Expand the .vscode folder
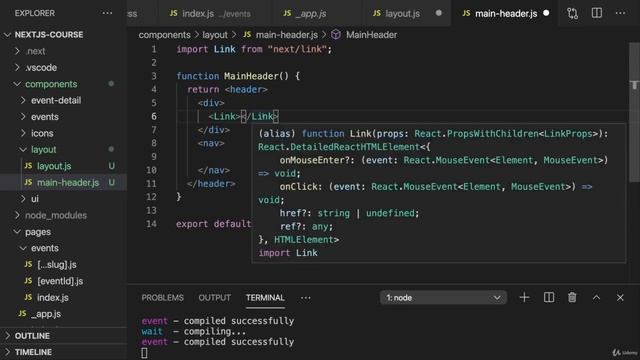The height and width of the screenshot is (360, 640). point(17,67)
